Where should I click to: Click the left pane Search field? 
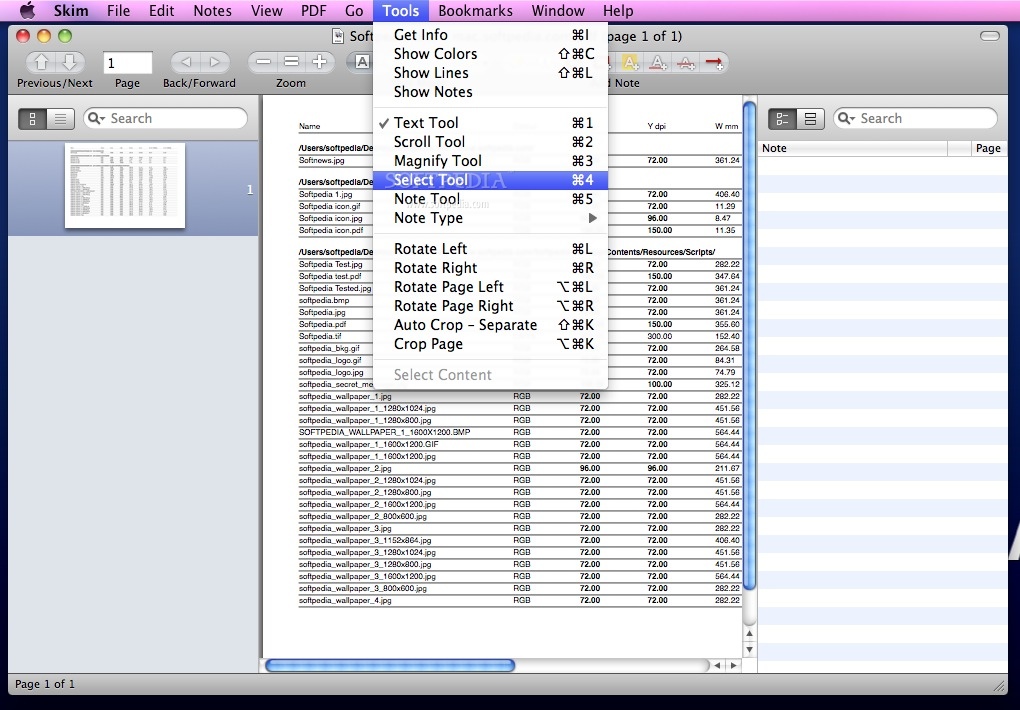coord(165,118)
